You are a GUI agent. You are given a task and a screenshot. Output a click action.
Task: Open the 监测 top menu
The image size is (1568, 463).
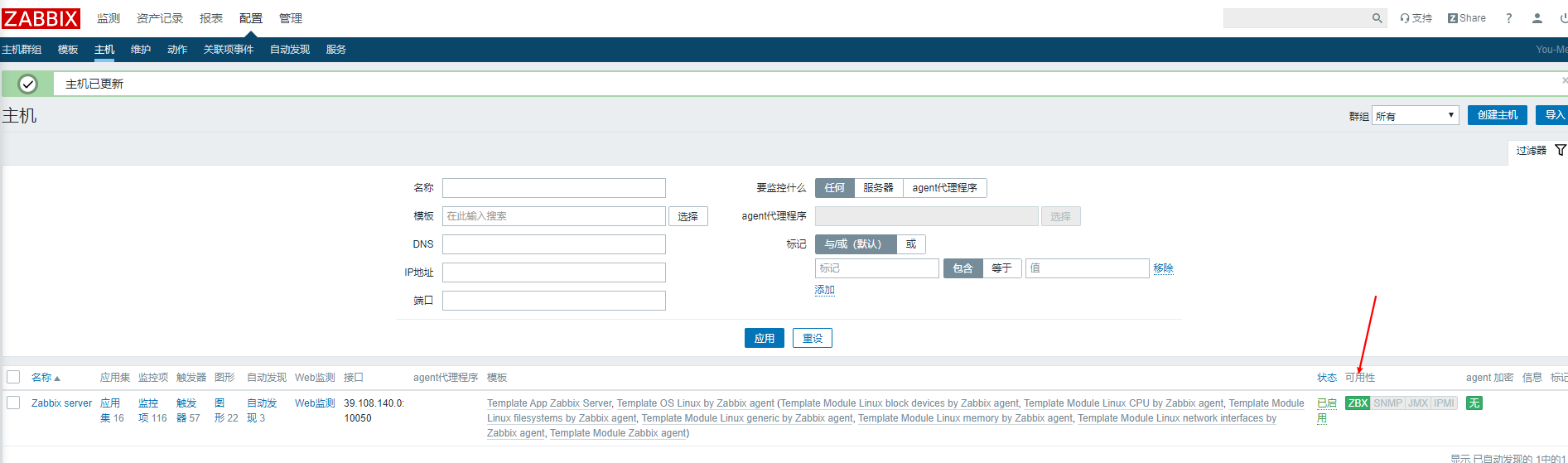(109, 18)
